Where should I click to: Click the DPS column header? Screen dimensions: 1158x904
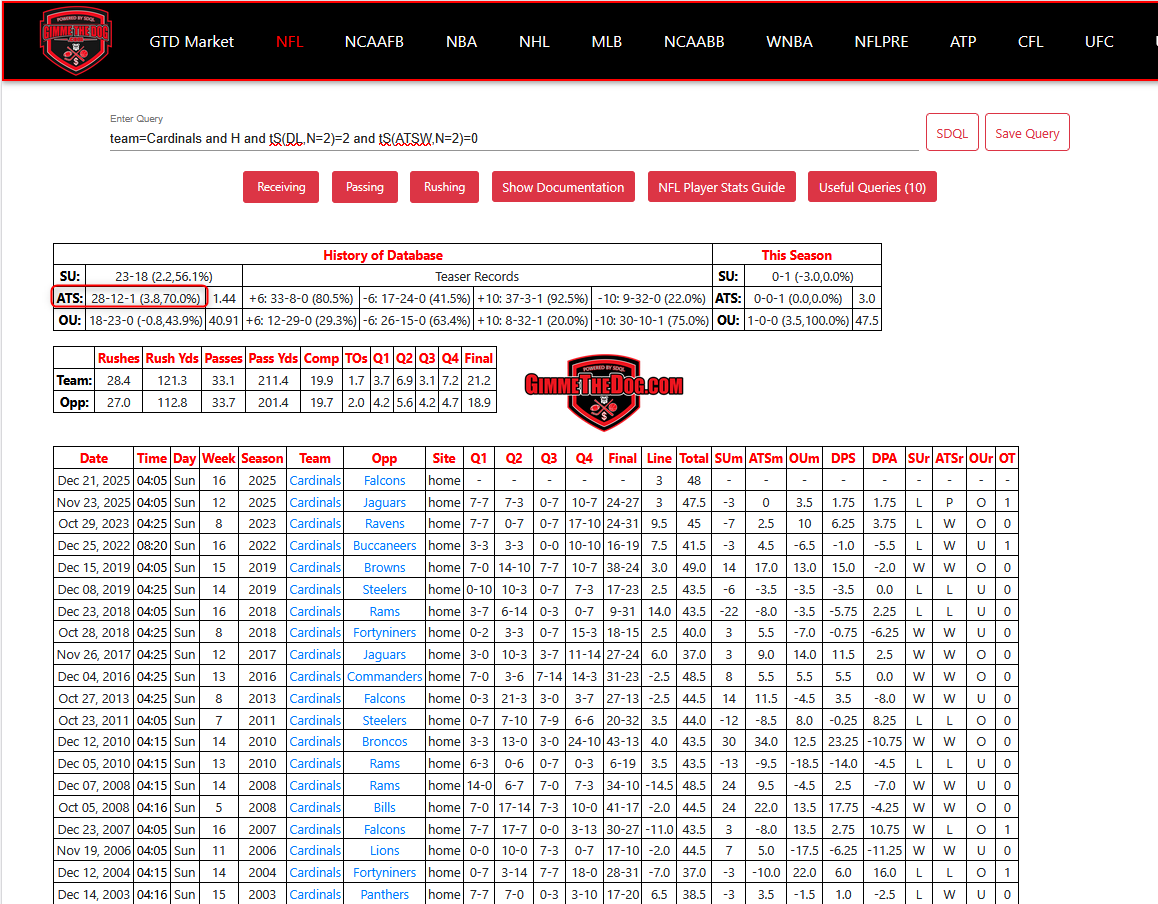843,458
